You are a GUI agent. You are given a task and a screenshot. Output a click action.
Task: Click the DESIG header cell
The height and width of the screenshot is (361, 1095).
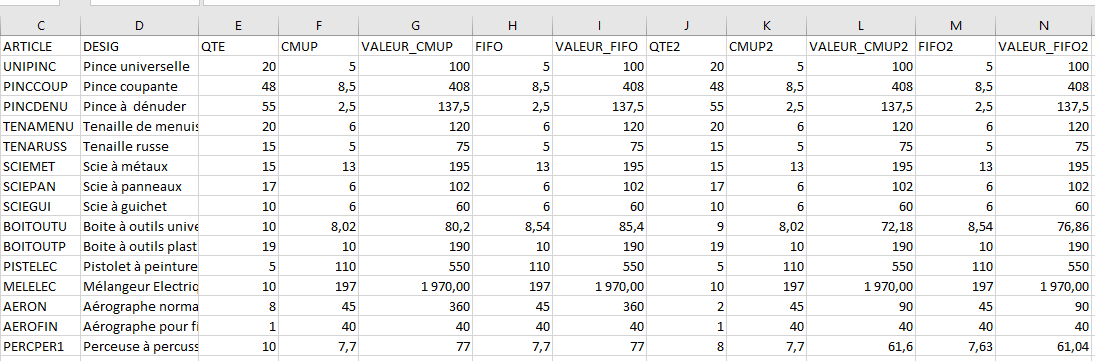(140, 47)
